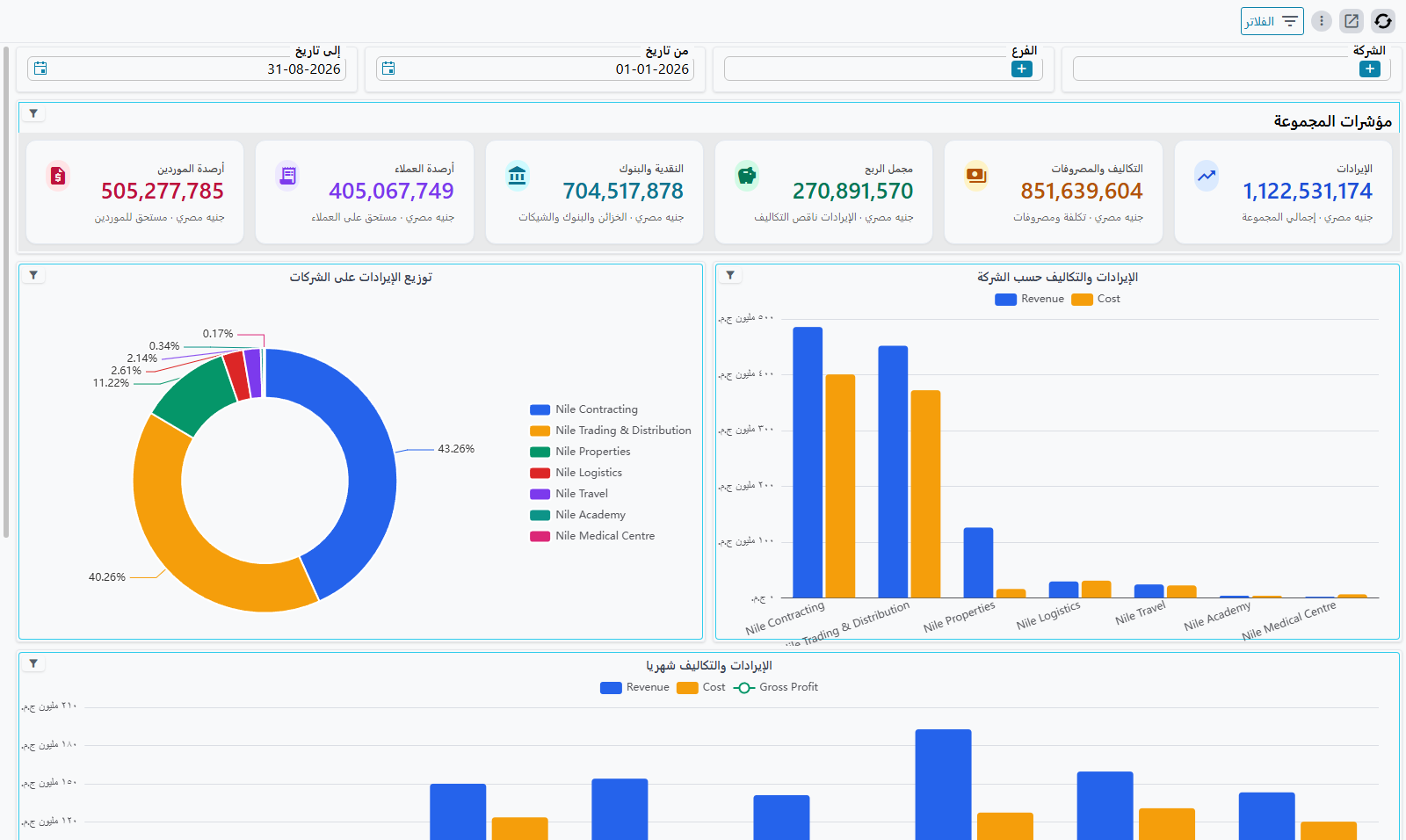Click the 0.17% label on the donut chart
1406x840 pixels.
point(218,334)
